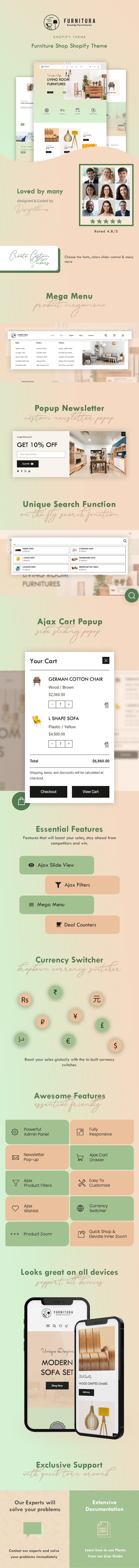
Task: Increase German Cotton Chair quantity
Action: 68,704
